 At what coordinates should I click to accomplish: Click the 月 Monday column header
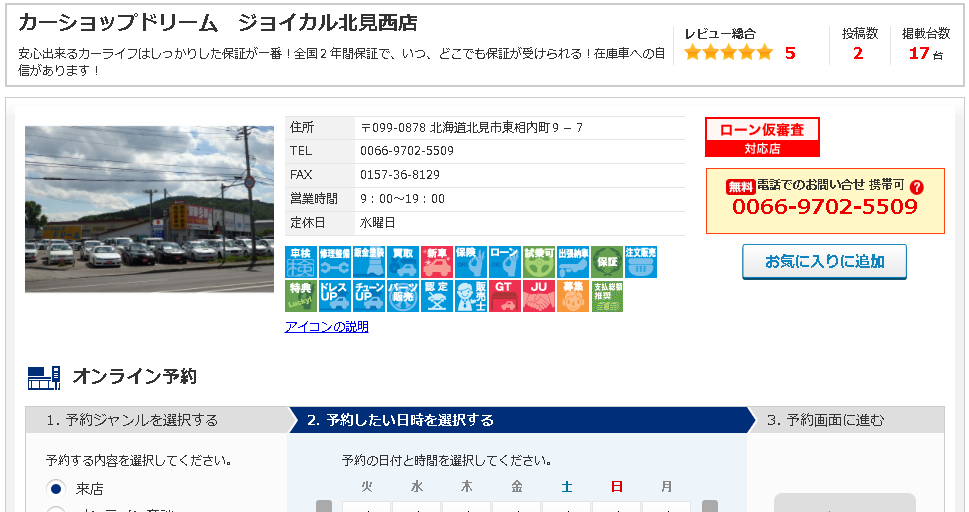[x=666, y=487]
